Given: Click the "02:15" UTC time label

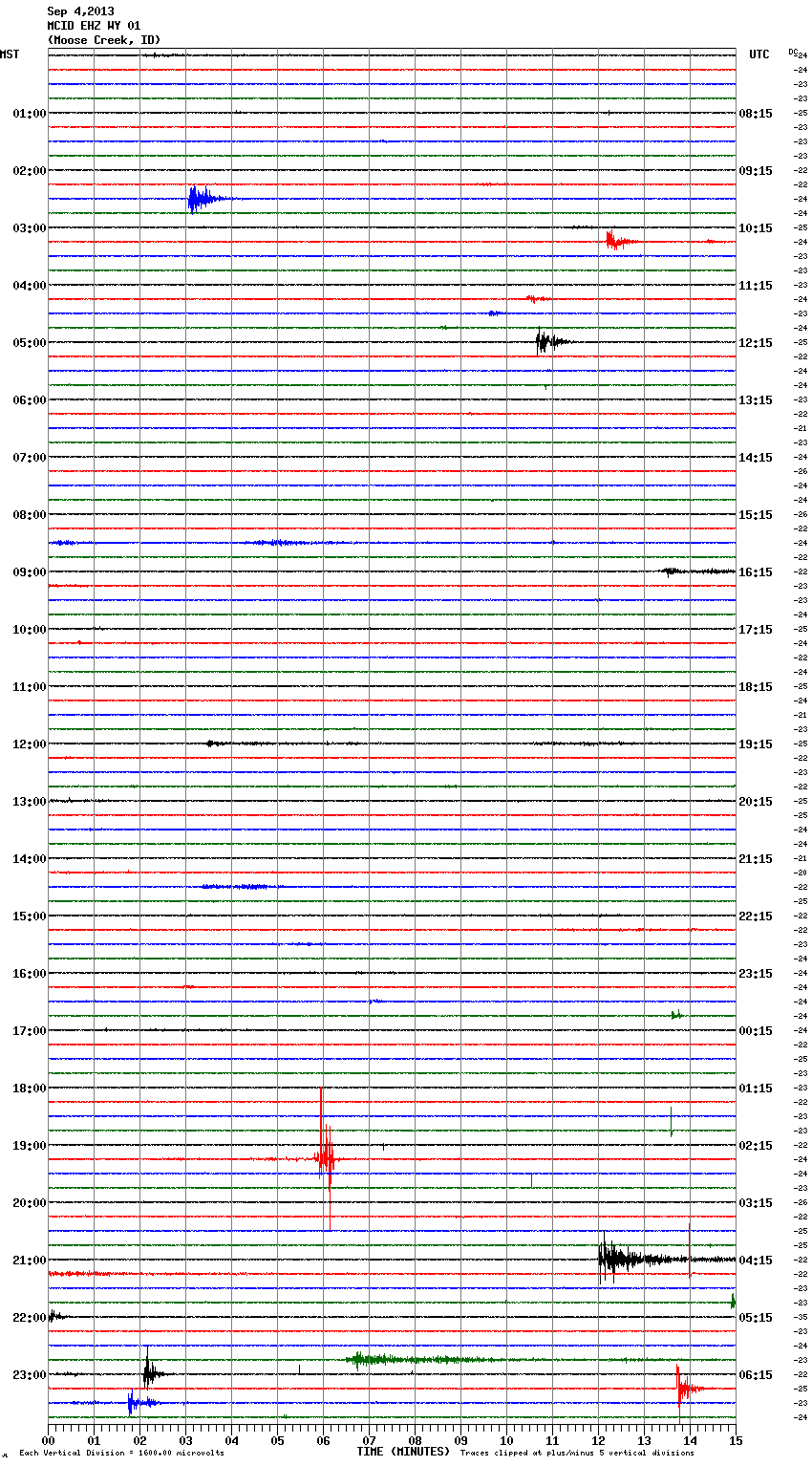Looking at the screenshot, I should (756, 1145).
